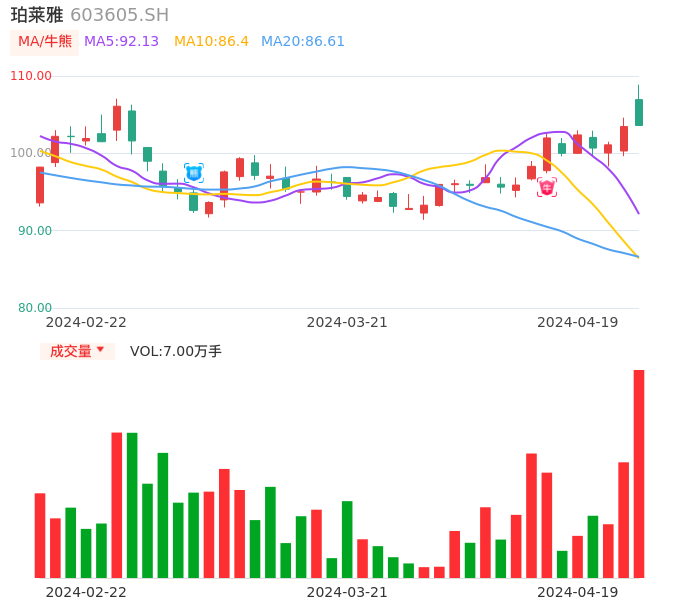This screenshot has height=606, width=686.
Task: Click the 2024-03-21 date label under volume chart
Action: [x=347, y=592]
